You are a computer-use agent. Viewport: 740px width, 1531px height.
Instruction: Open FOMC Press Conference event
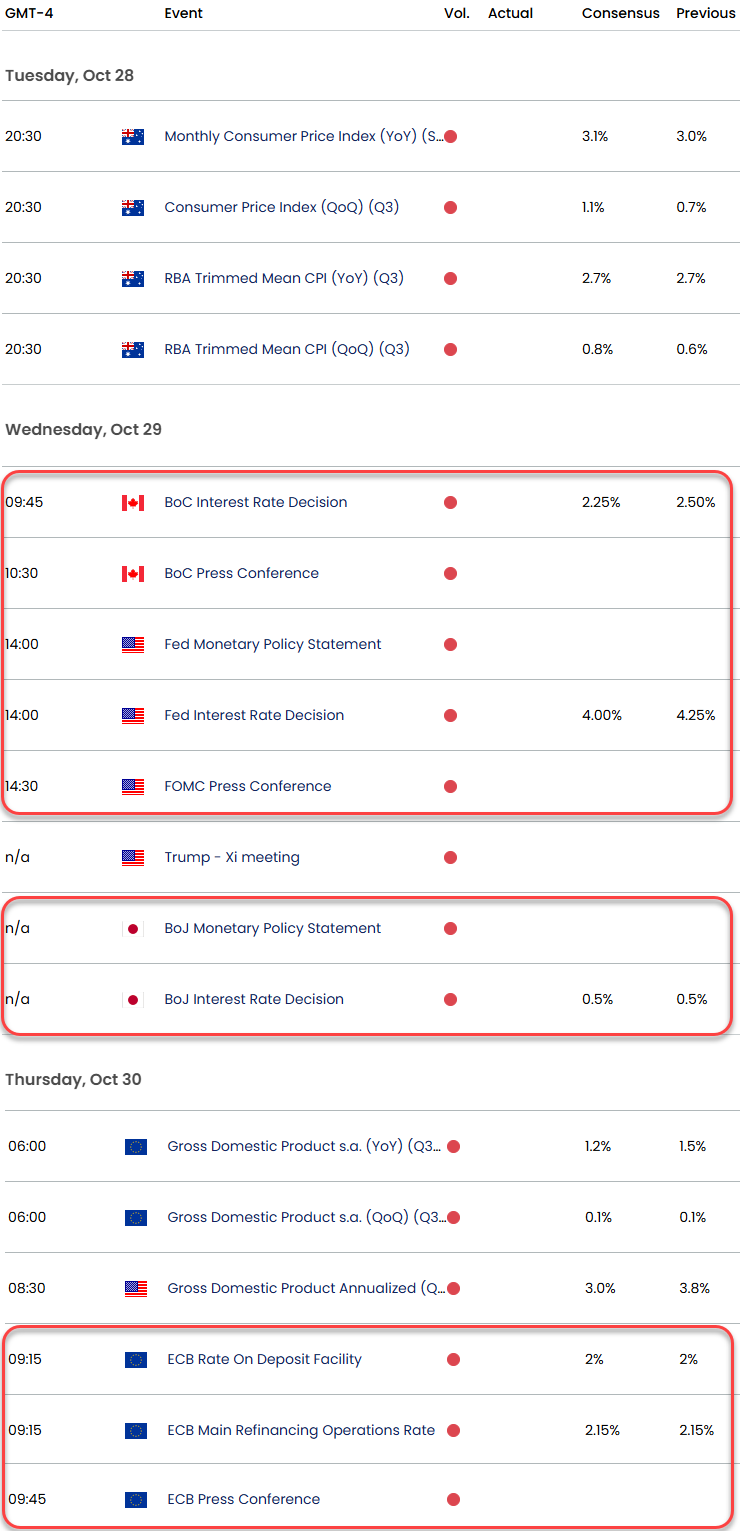(x=248, y=787)
